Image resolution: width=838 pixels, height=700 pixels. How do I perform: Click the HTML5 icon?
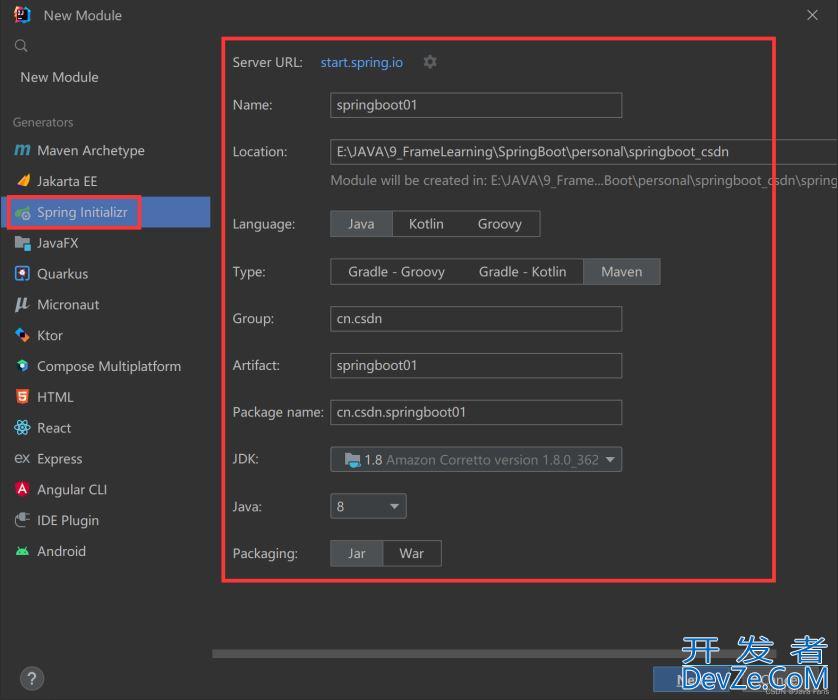[x=22, y=396]
